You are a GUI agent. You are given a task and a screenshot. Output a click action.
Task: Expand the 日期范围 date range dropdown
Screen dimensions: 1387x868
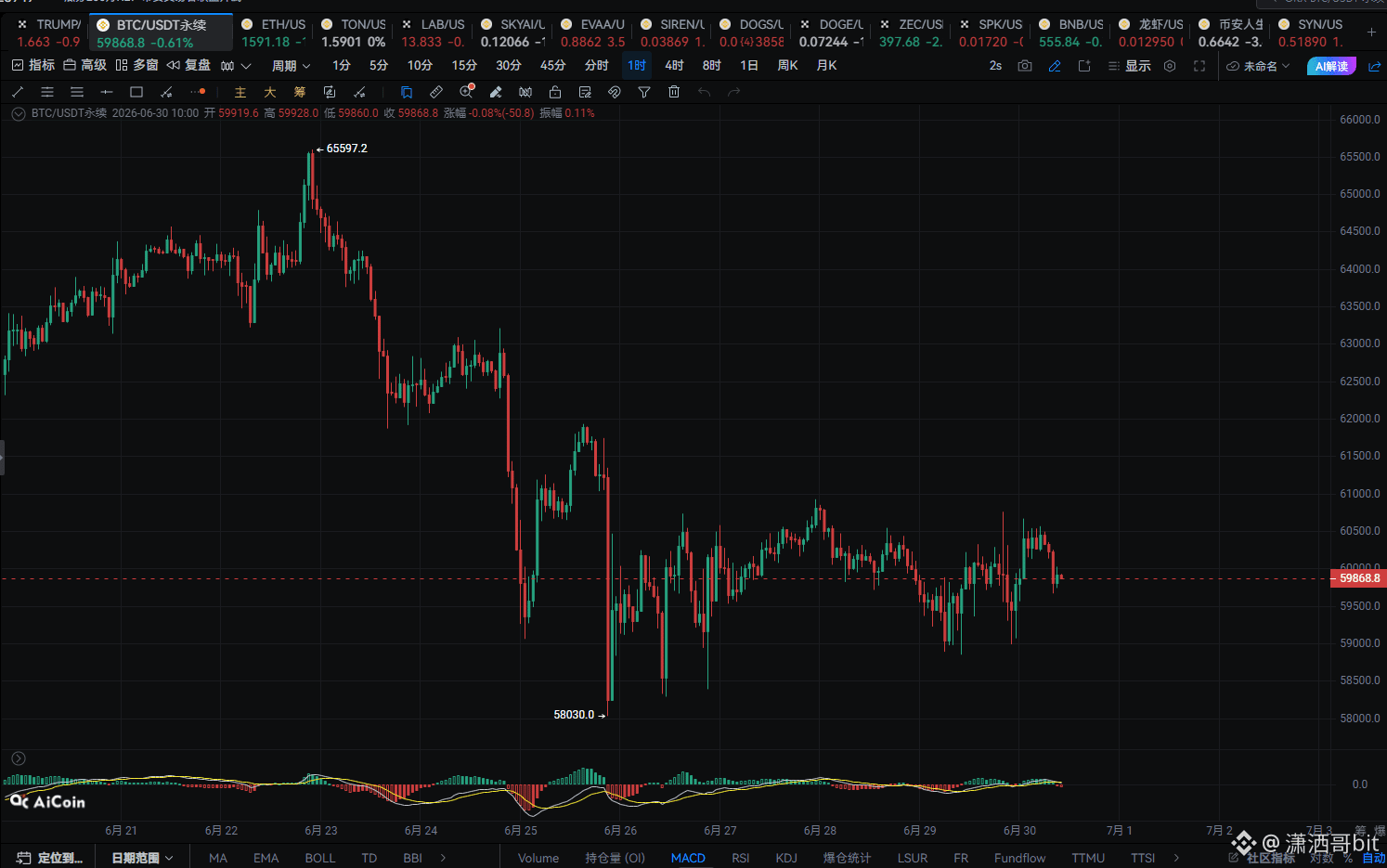[x=143, y=858]
